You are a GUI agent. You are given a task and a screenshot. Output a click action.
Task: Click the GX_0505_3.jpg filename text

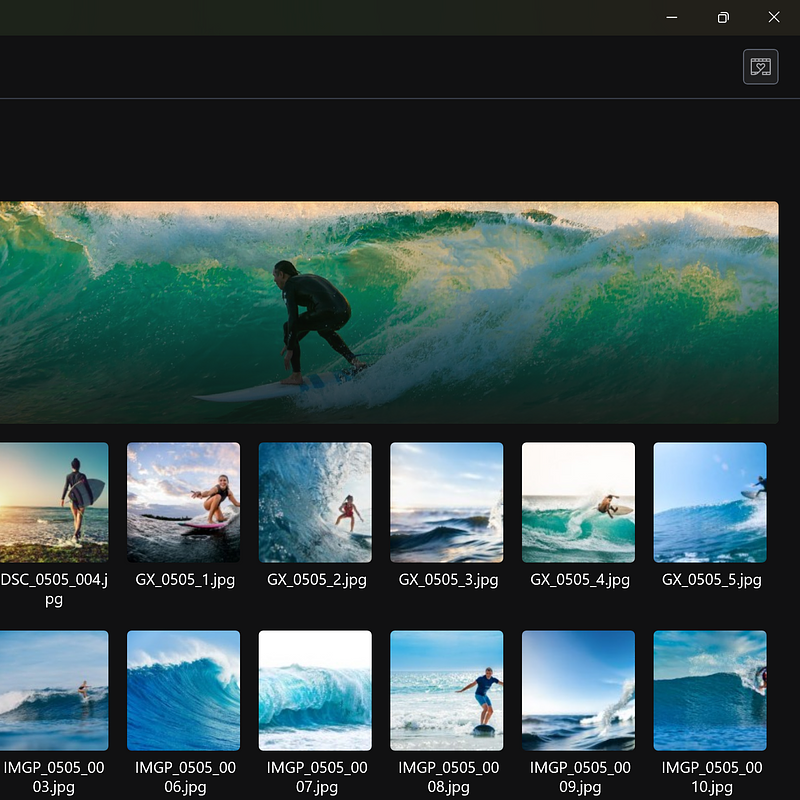coord(448,580)
